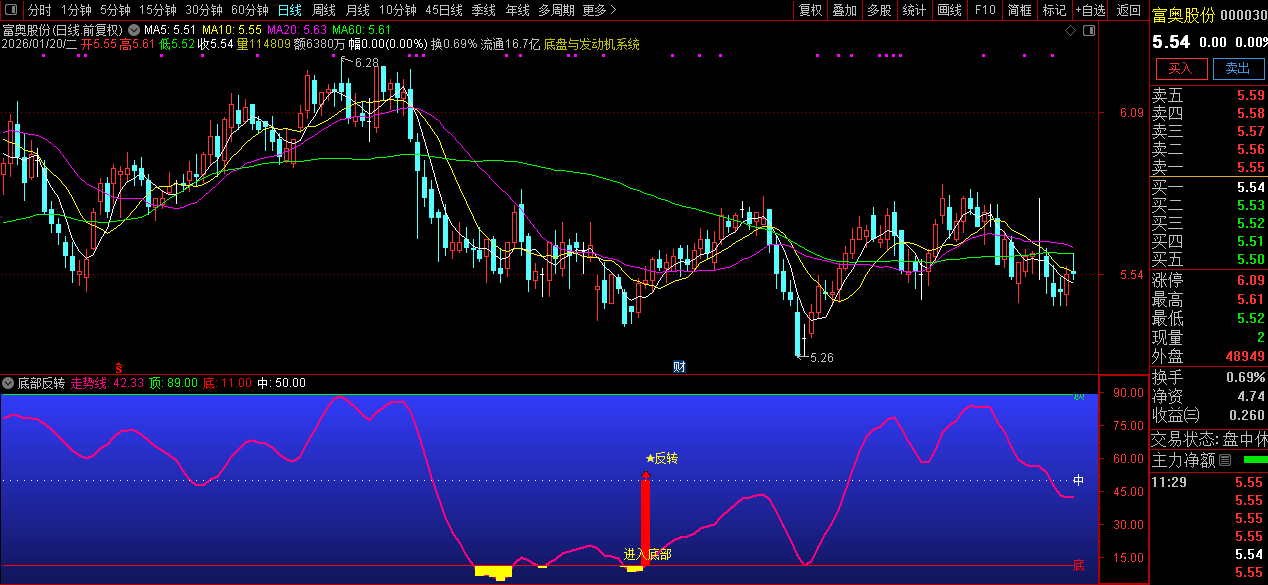
Task: Open the 画线 drawing tools
Action: (949, 10)
